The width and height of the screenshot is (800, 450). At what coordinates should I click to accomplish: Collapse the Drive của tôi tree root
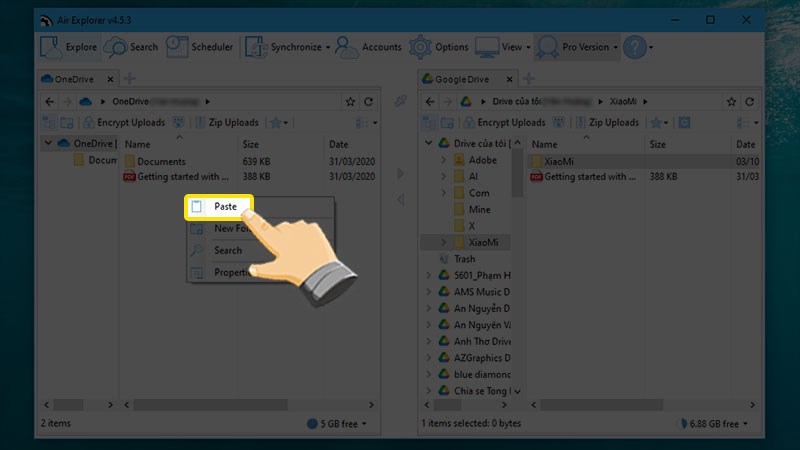point(429,143)
